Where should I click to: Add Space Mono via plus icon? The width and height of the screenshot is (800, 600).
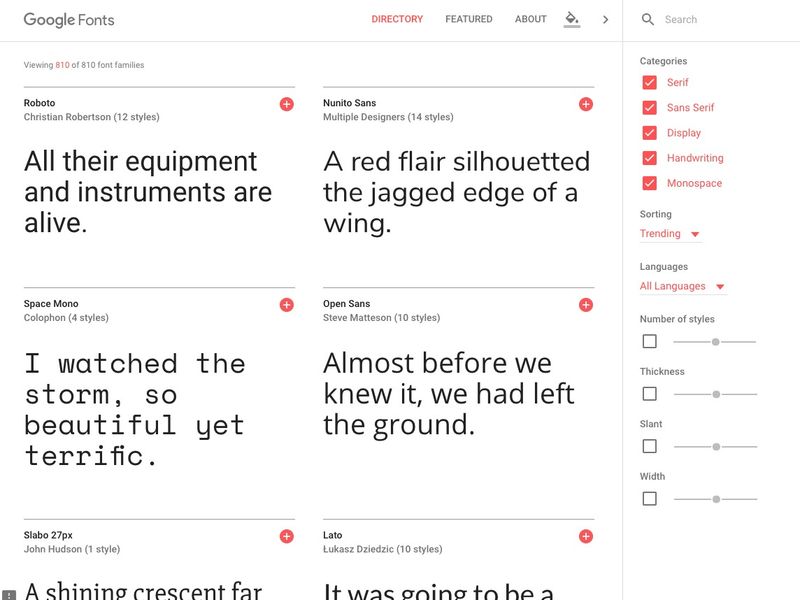coord(287,305)
